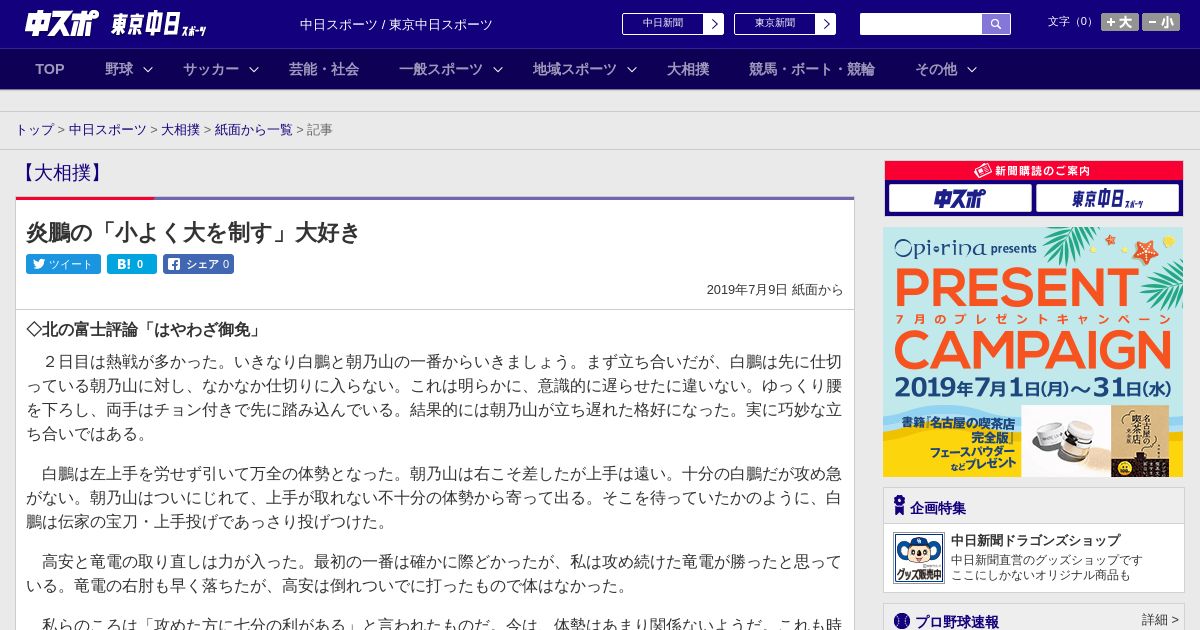Viewport: 1200px width, 630px height.
Task: Go to TOP in navigation bar
Action: click(50, 69)
